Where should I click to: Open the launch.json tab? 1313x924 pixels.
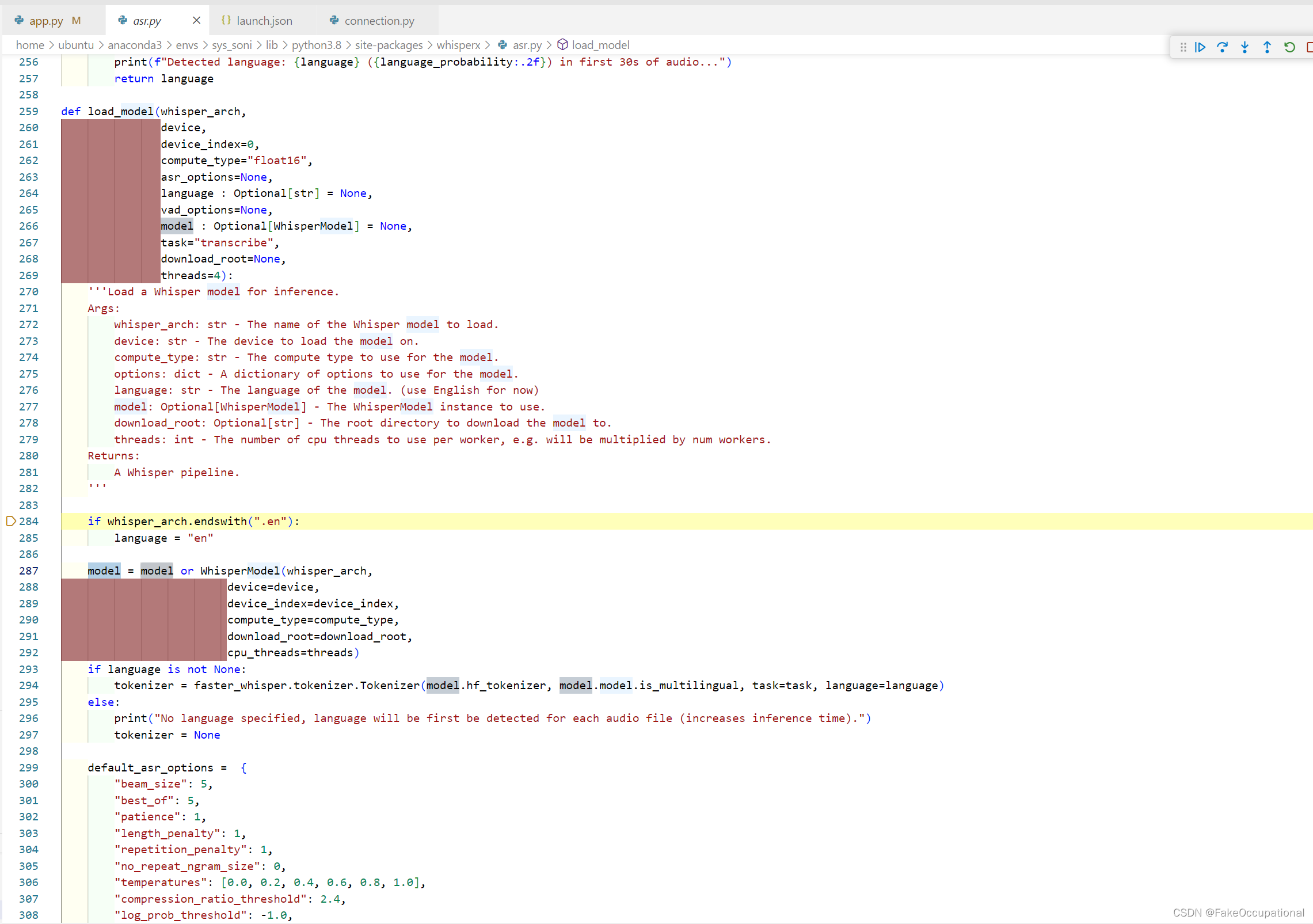pyautogui.click(x=264, y=21)
